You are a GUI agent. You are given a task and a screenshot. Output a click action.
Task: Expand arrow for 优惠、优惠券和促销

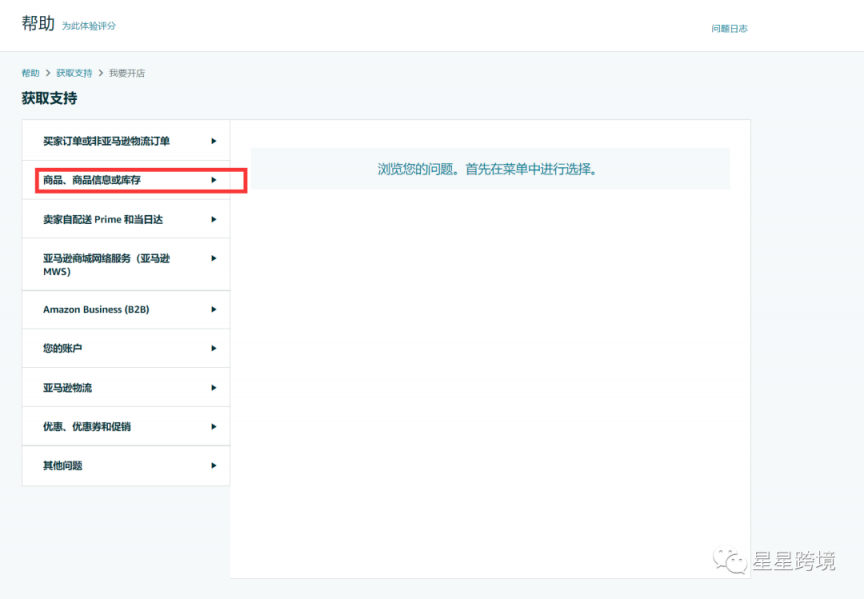point(214,427)
